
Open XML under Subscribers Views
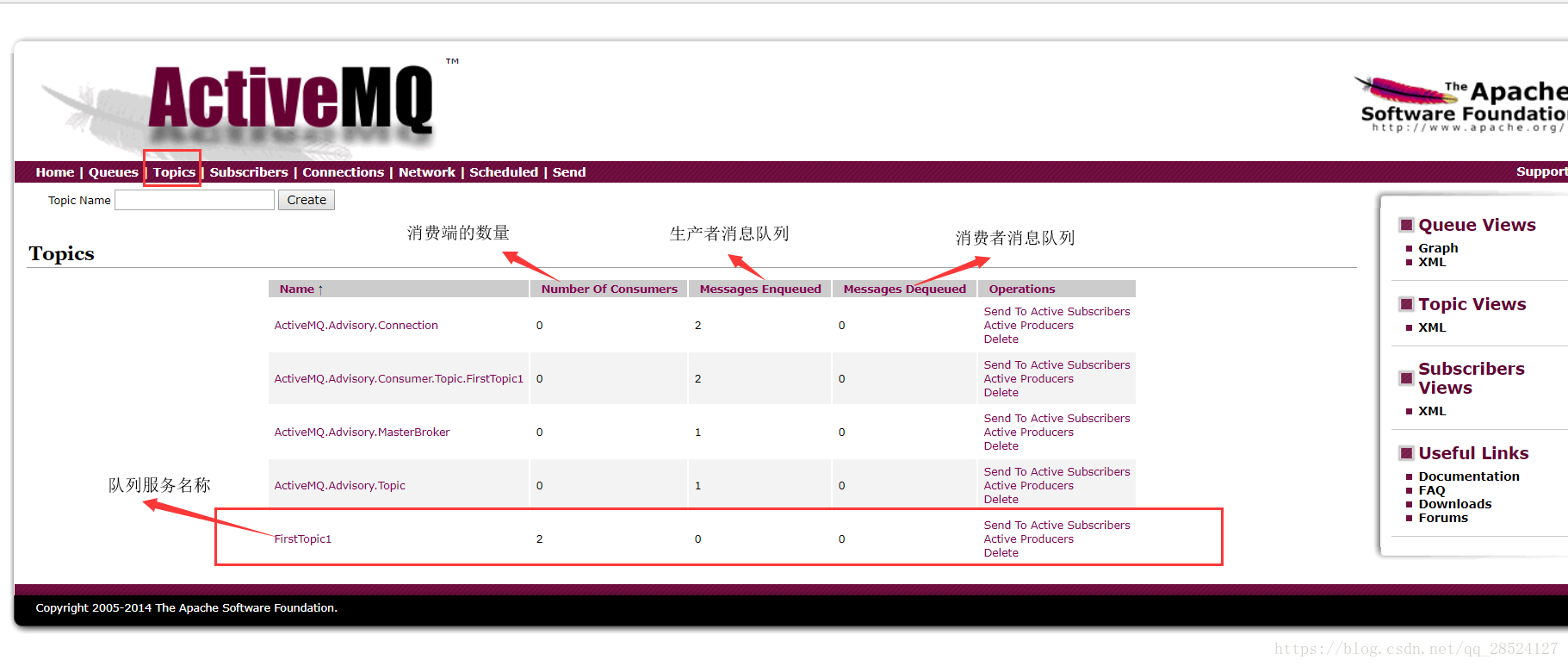[x=1432, y=411]
